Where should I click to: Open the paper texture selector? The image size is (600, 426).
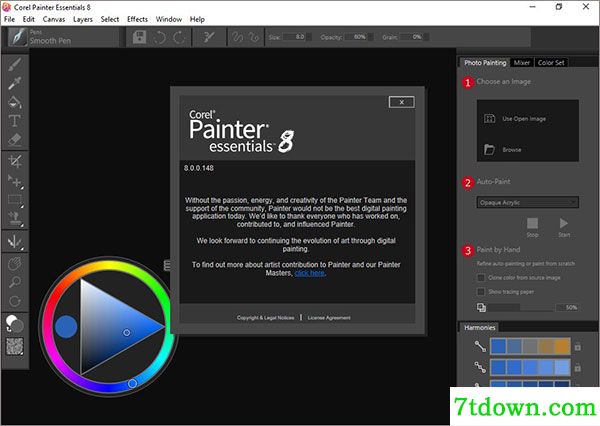[15, 346]
